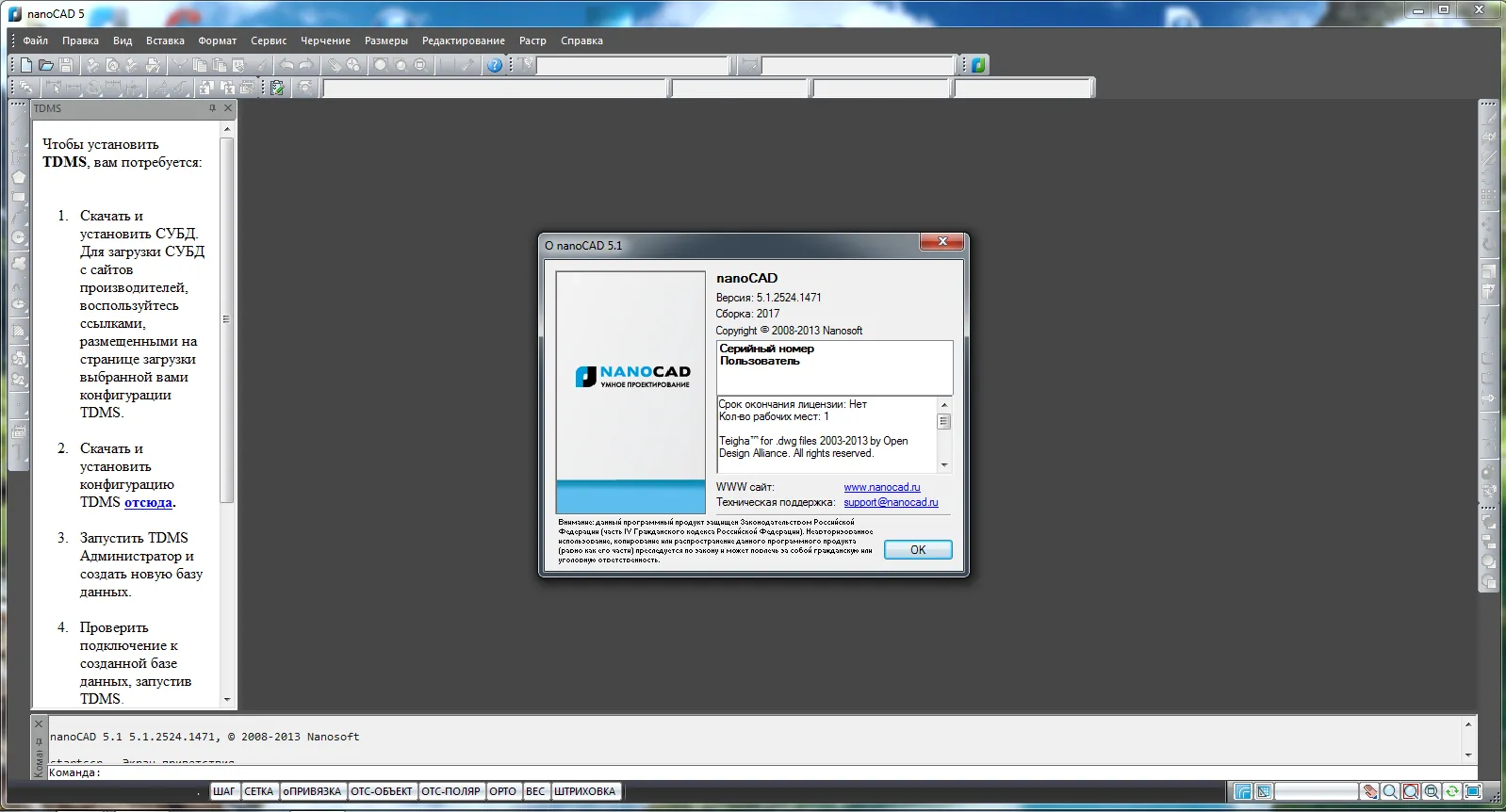This screenshot has height=812, width=1506.
Task: Toggle ВЕС lineweight display
Action: click(x=535, y=791)
